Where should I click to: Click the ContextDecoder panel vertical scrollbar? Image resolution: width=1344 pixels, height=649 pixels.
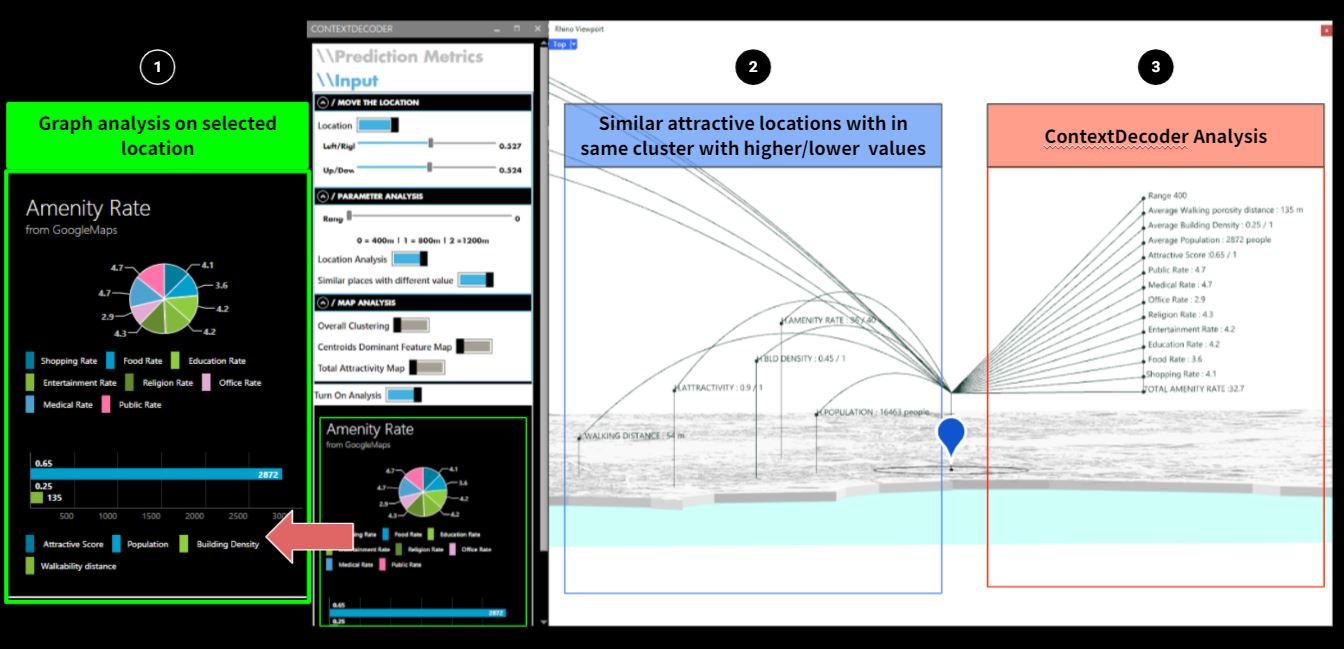(543, 300)
